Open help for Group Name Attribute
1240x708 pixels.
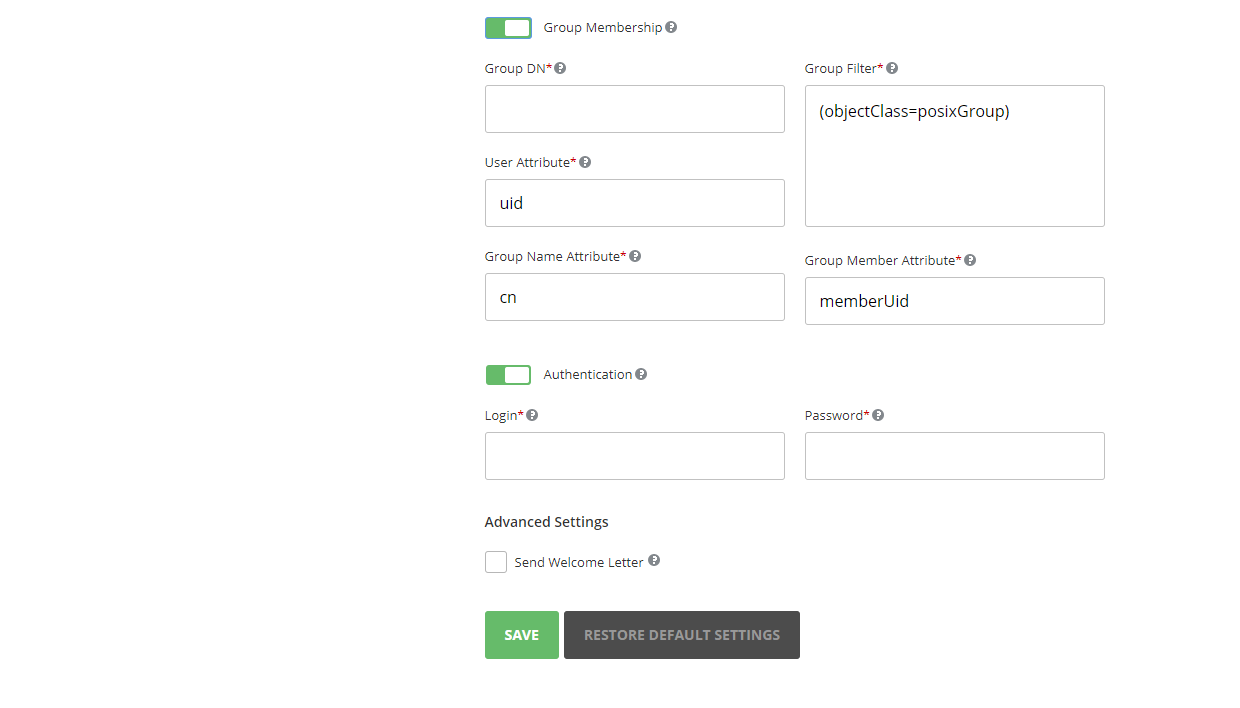pyautogui.click(x=635, y=255)
